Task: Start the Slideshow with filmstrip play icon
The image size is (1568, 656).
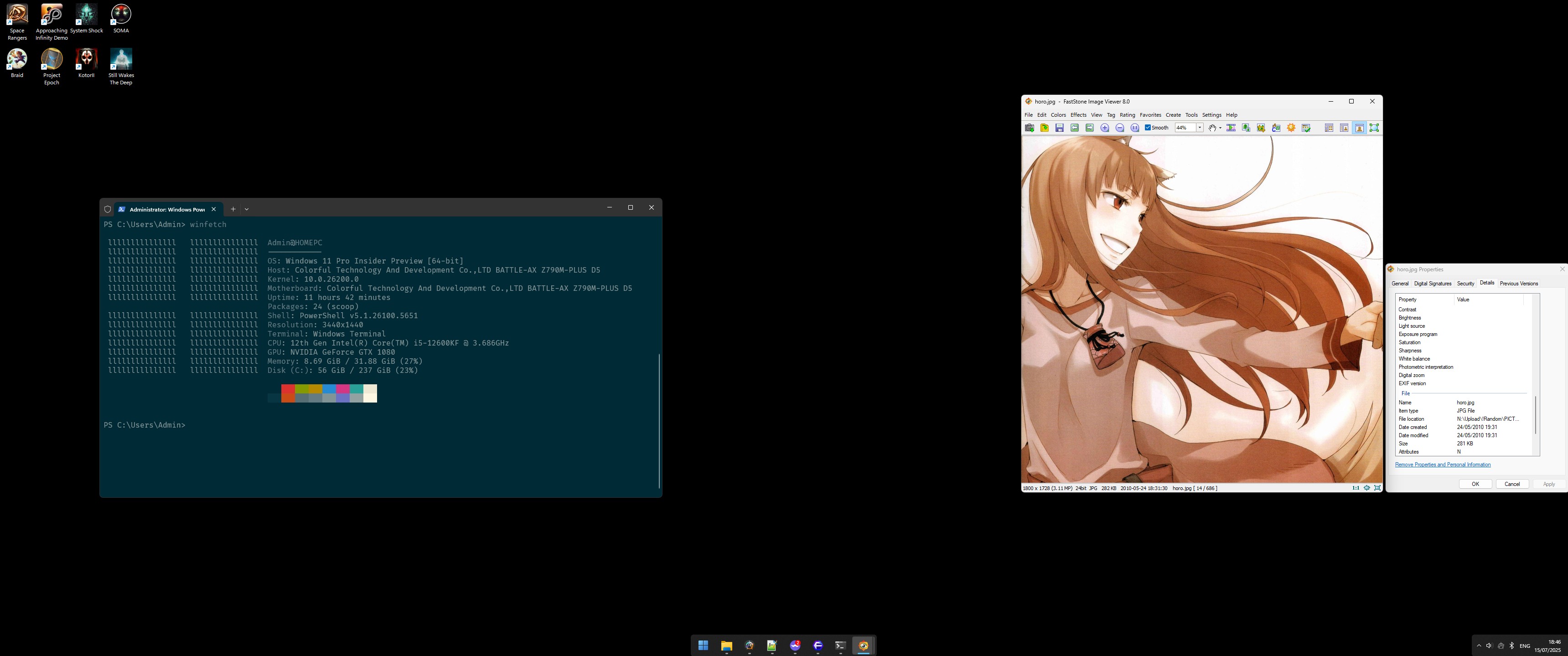Action: (1231, 128)
